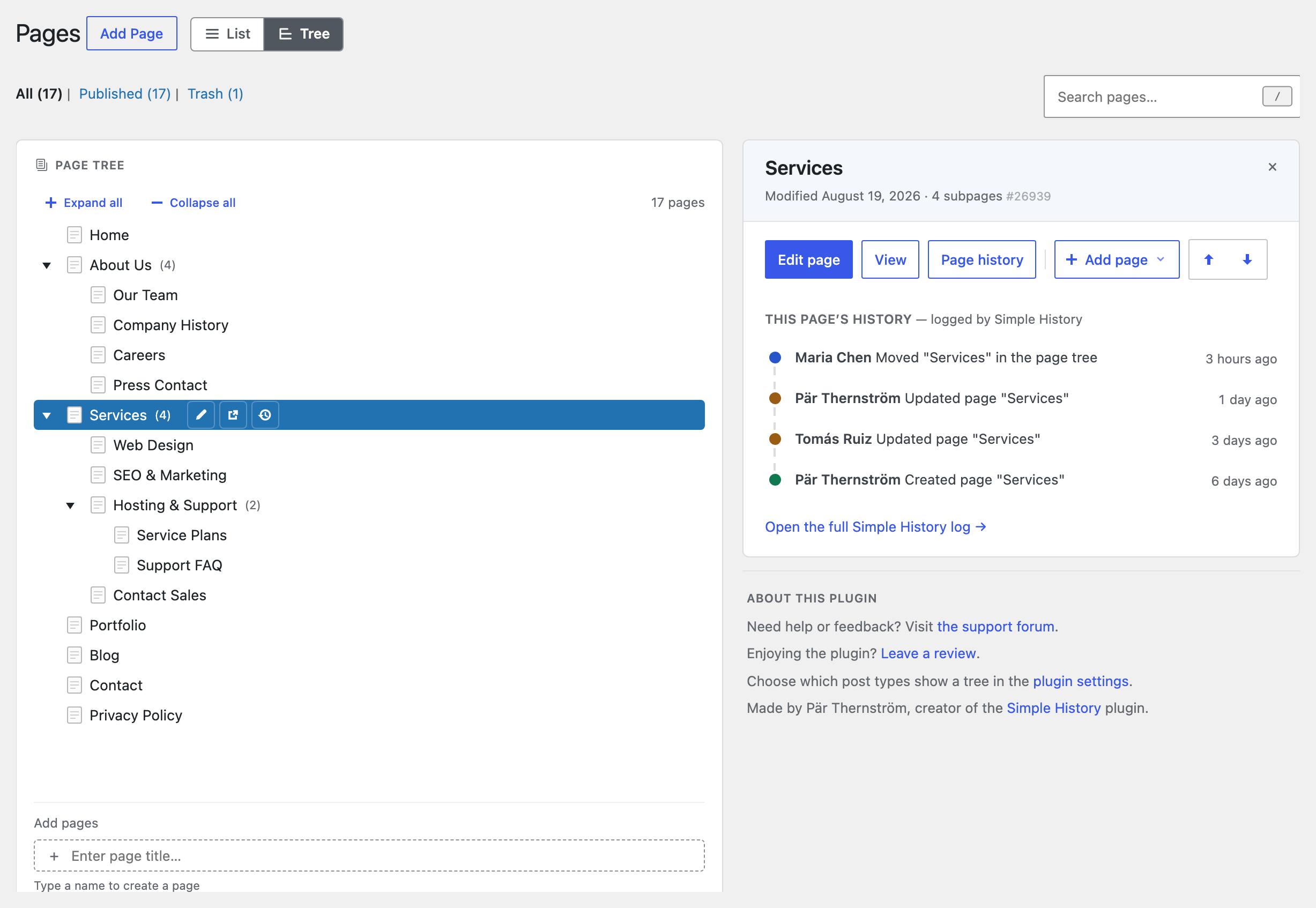This screenshot has width=1316, height=908.
Task: Select the Support FAQ page row
Action: [x=369, y=565]
